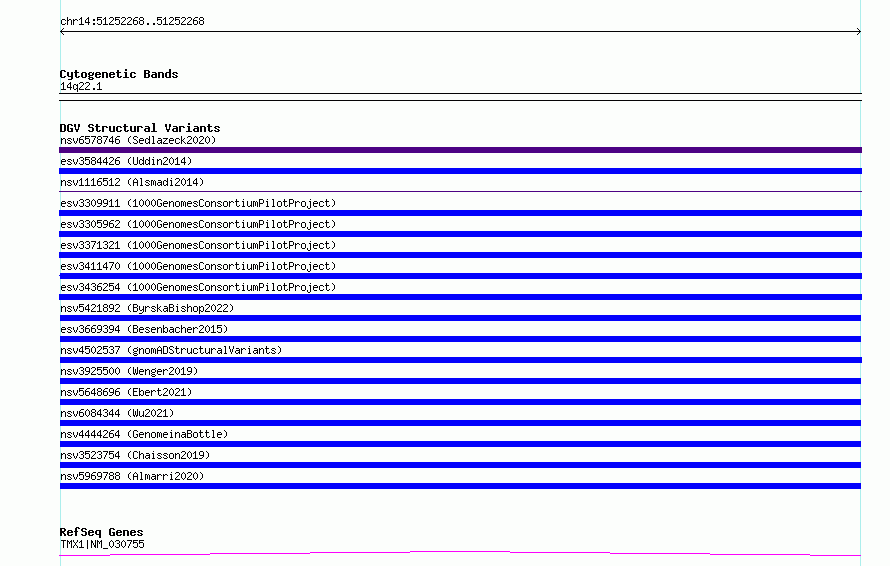Image resolution: width=890 pixels, height=566 pixels.
Task: Click the blue bar under nsv5969788
Action: click(460, 486)
